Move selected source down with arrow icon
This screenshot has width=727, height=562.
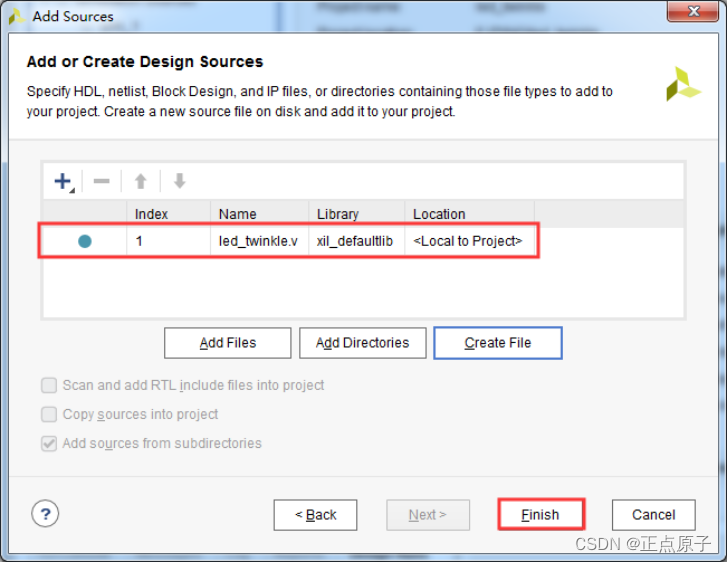click(x=179, y=181)
